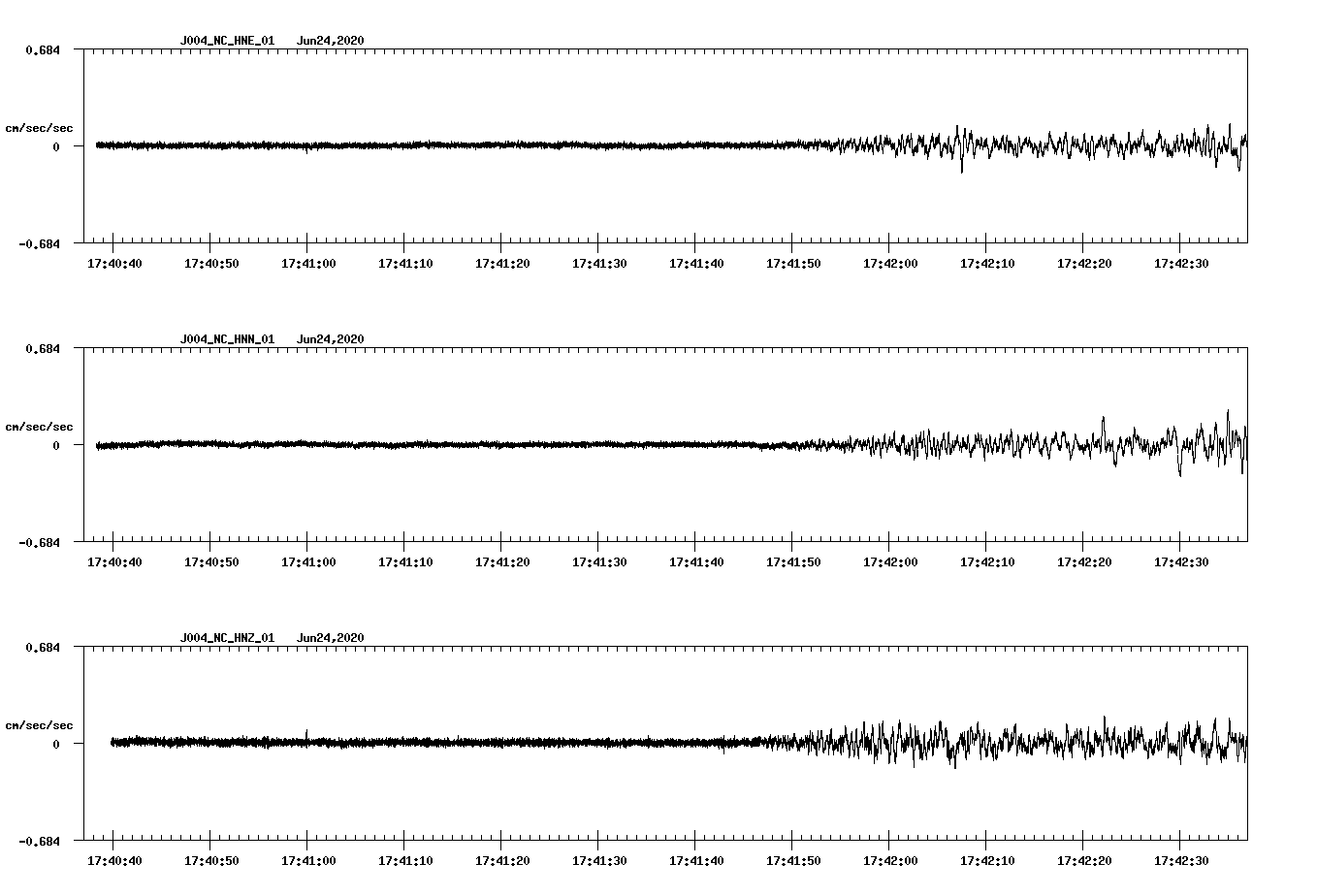The height and width of the screenshot is (896, 1317).
Task: Click the 17:41:00 time label under HNE plot
Action: [x=308, y=264]
